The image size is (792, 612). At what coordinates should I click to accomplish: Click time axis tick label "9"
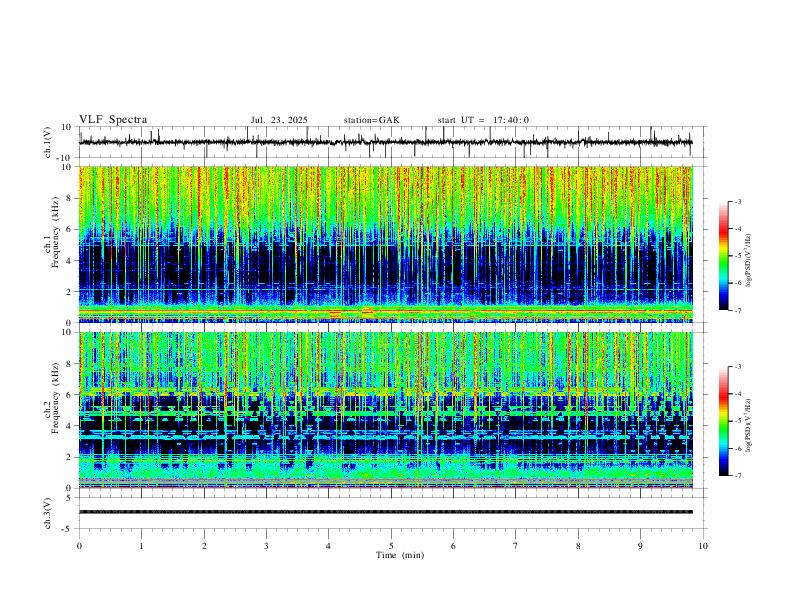pos(640,546)
